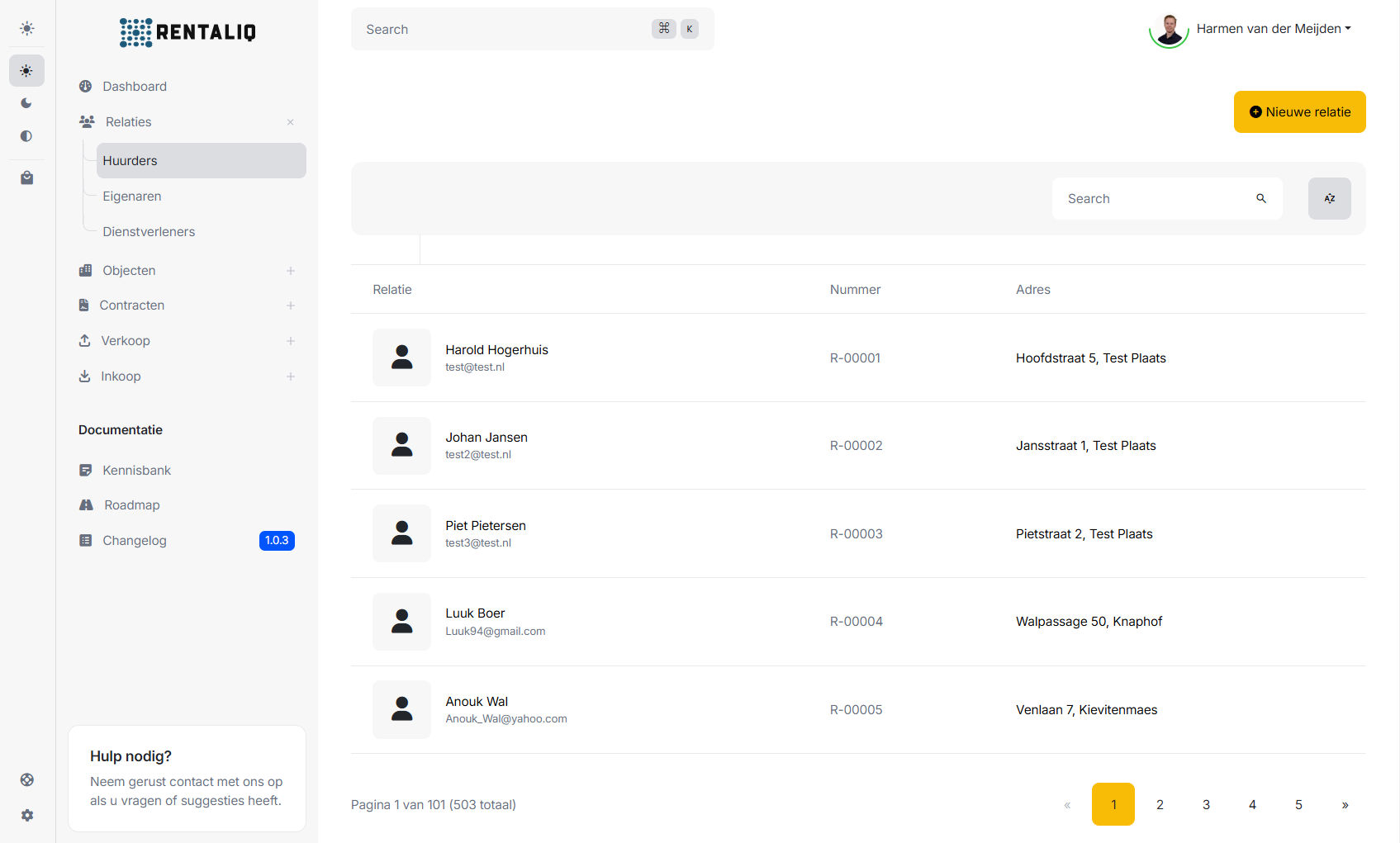Click the Nieuwe relatie button
The width and height of the screenshot is (1400, 843).
pos(1299,111)
